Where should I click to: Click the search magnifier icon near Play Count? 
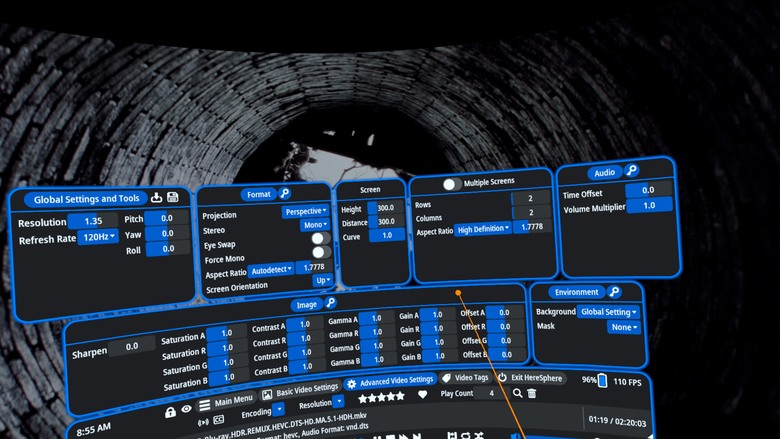pyautogui.click(x=517, y=393)
